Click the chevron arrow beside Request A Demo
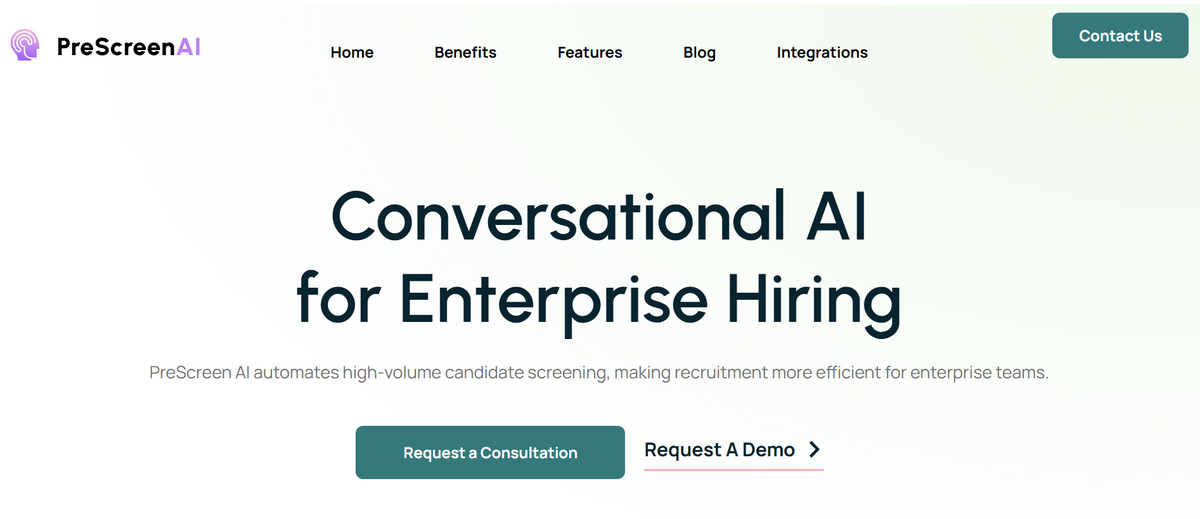The image size is (1200, 519). tap(814, 450)
